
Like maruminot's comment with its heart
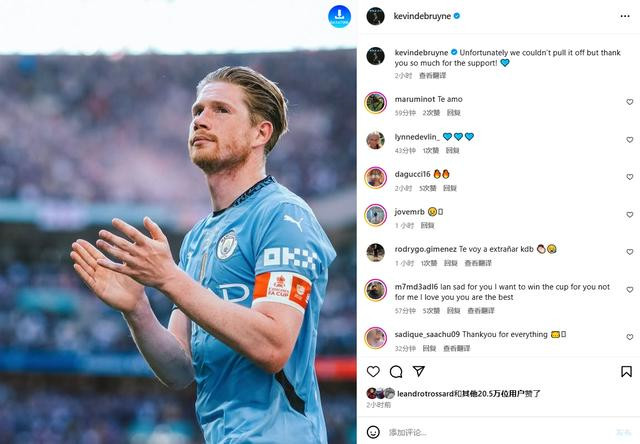point(629,102)
